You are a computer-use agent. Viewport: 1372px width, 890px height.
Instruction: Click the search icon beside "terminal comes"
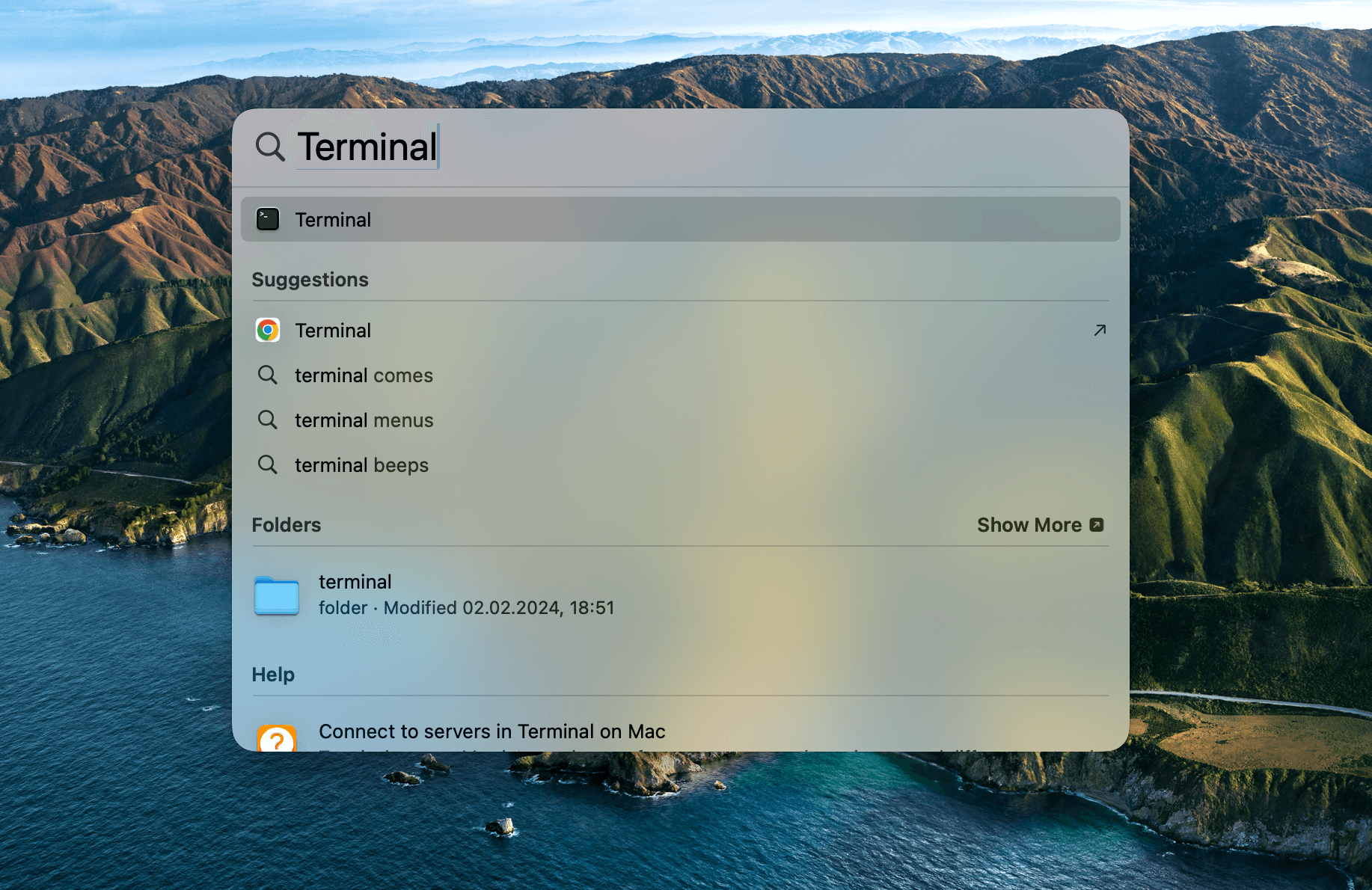pos(268,375)
